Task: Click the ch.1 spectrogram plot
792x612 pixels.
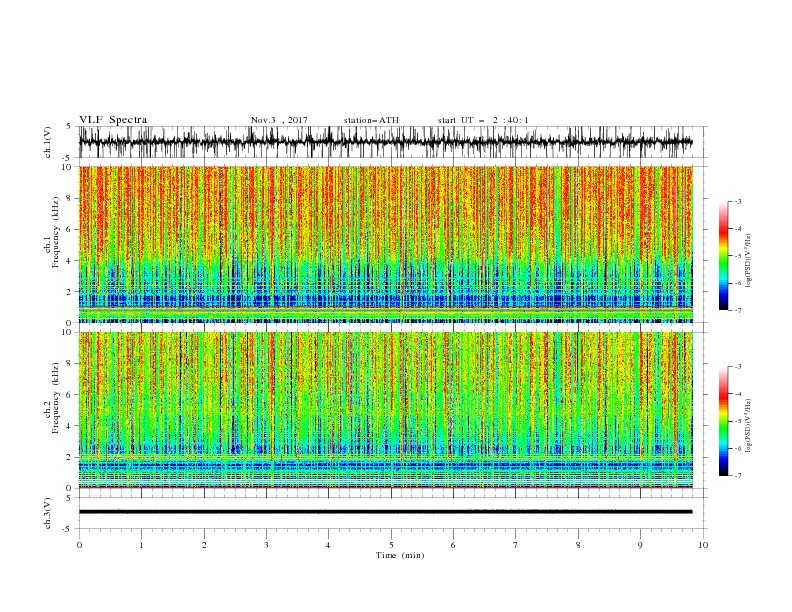Action: coord(386,244)
